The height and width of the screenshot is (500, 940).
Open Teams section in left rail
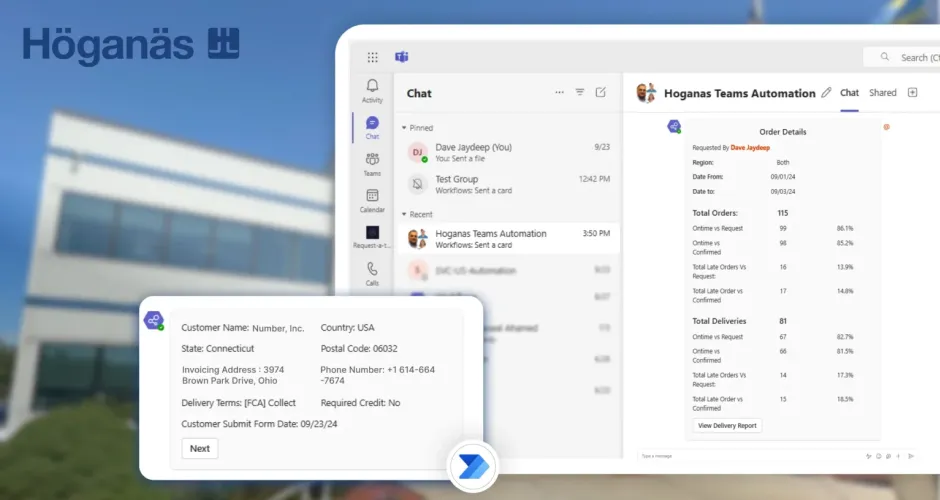click(372, 163)
